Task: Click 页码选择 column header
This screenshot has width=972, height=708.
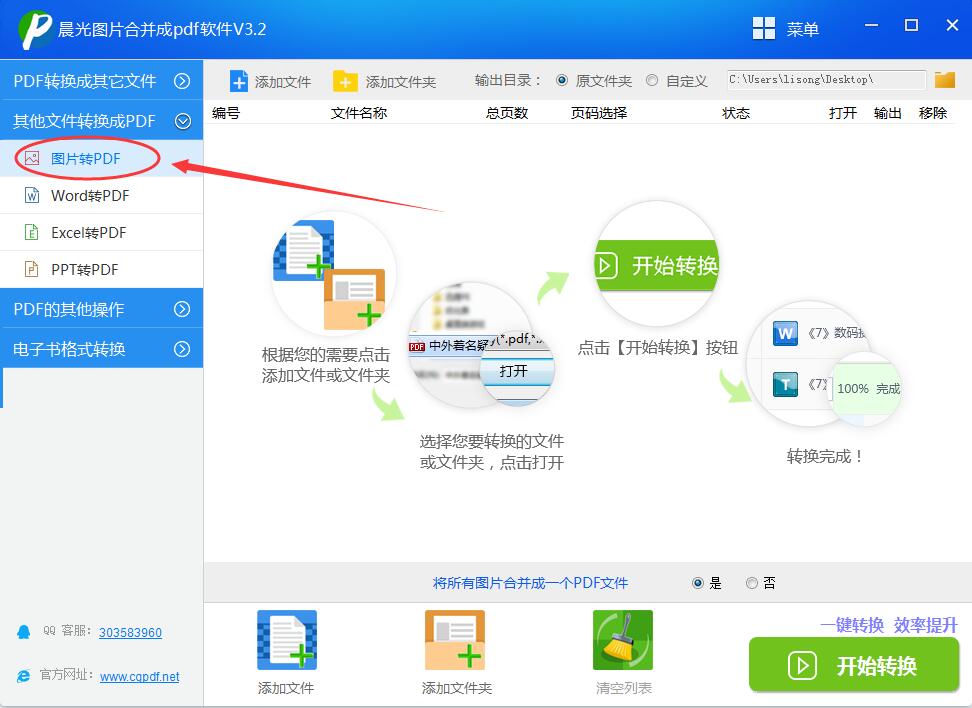Action: point(599,113)
